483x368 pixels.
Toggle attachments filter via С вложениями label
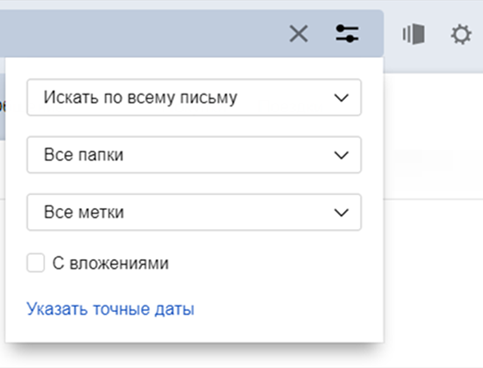point(110,263)
